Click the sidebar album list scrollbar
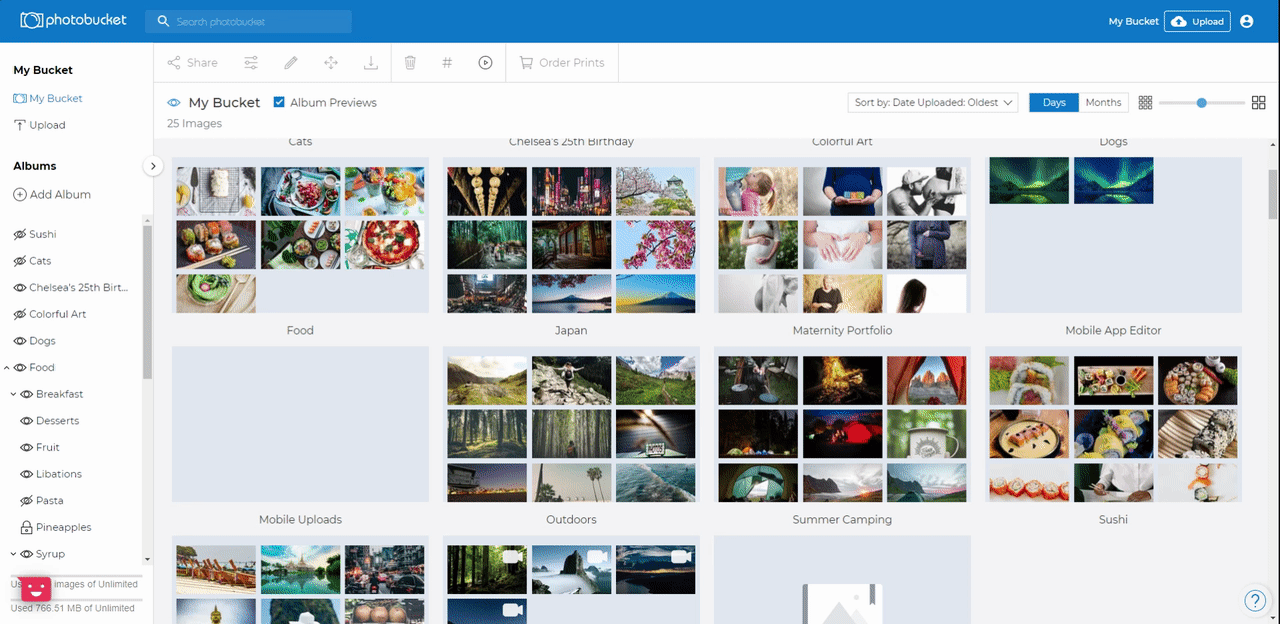The width and height of the screenshot is (1280, 624). [148, 302]
